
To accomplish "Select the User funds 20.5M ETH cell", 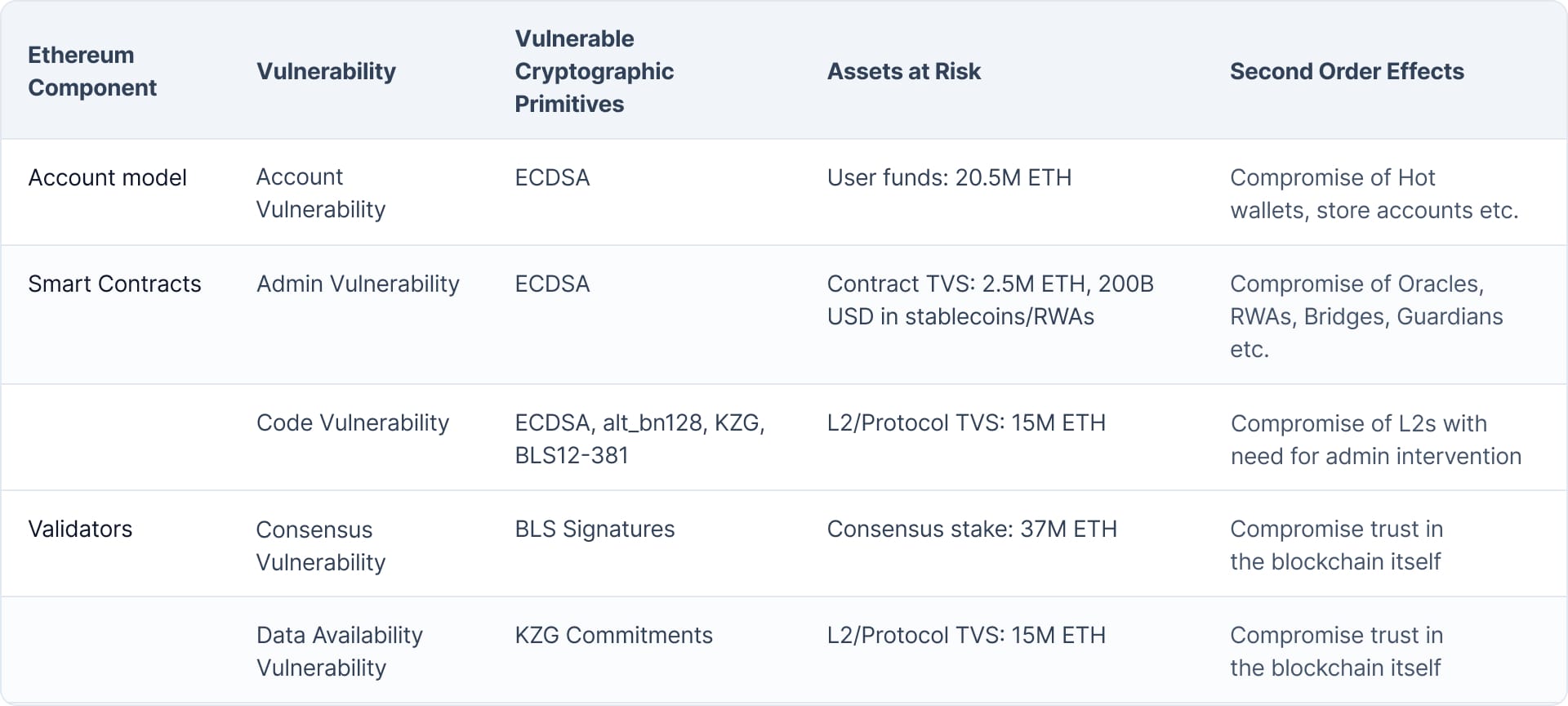I will (949, 177).
